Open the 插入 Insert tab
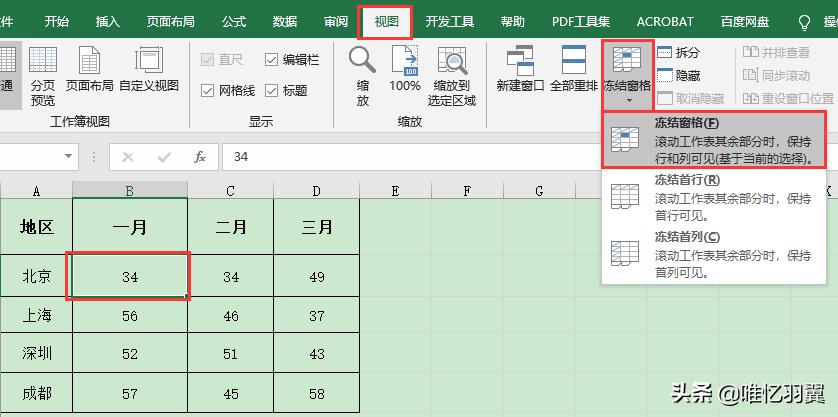 pyautogui.click(x=107, y=22)
